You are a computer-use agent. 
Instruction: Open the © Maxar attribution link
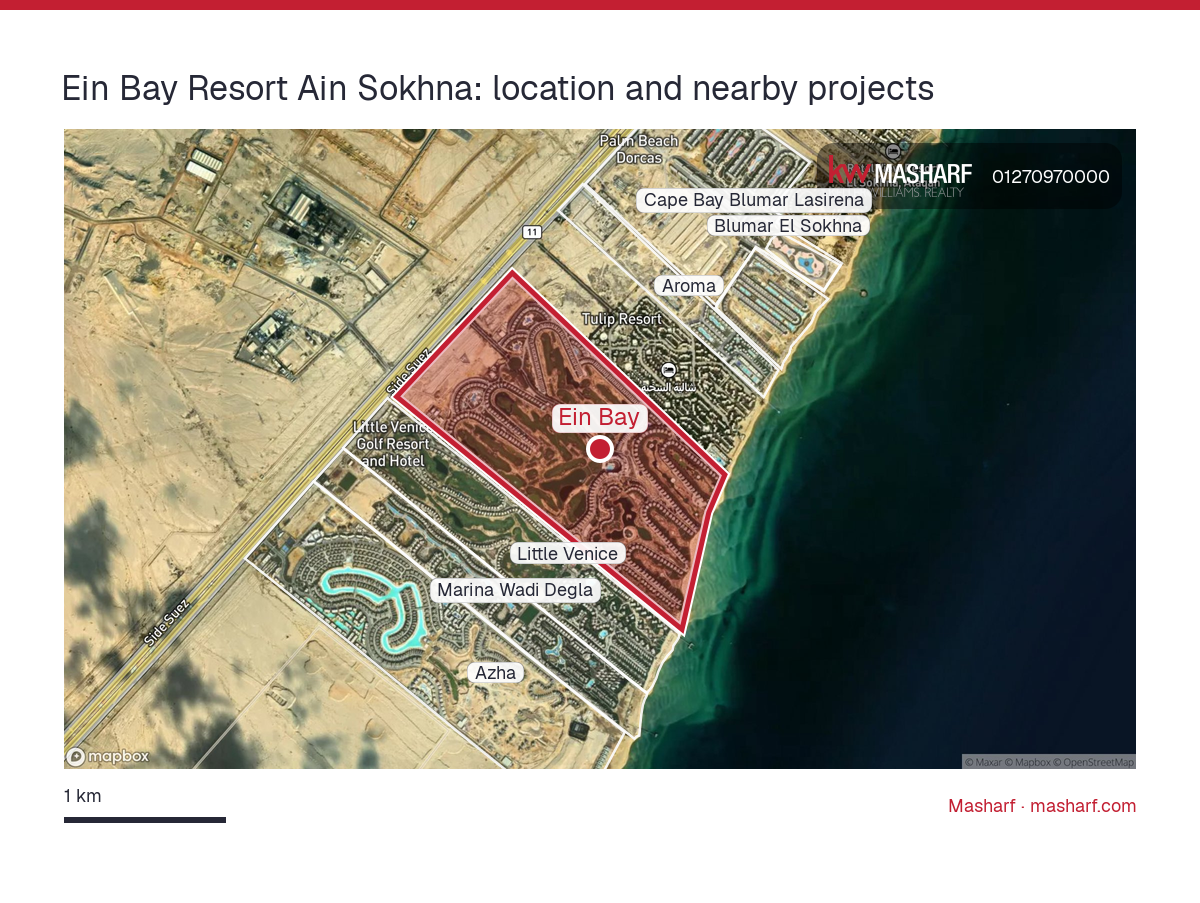tap(983, 762)
